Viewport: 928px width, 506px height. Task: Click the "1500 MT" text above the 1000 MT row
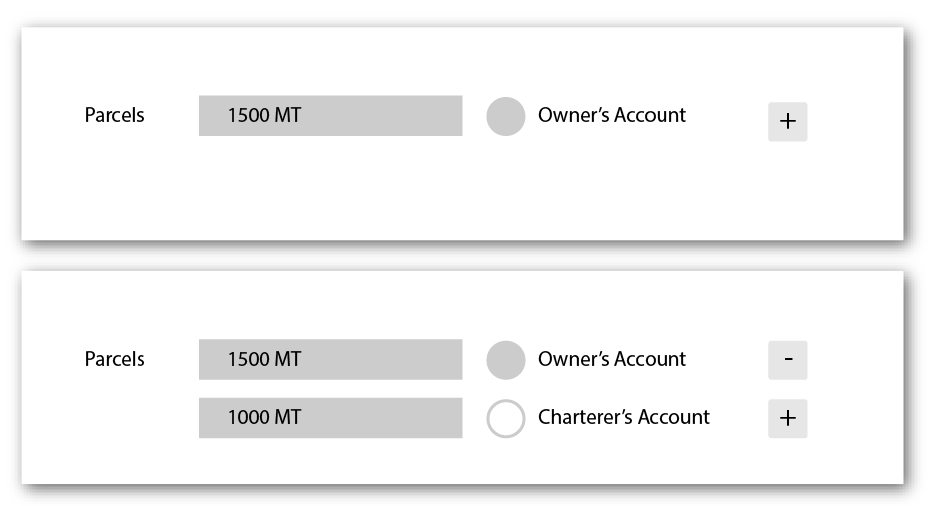click(264, 360)
